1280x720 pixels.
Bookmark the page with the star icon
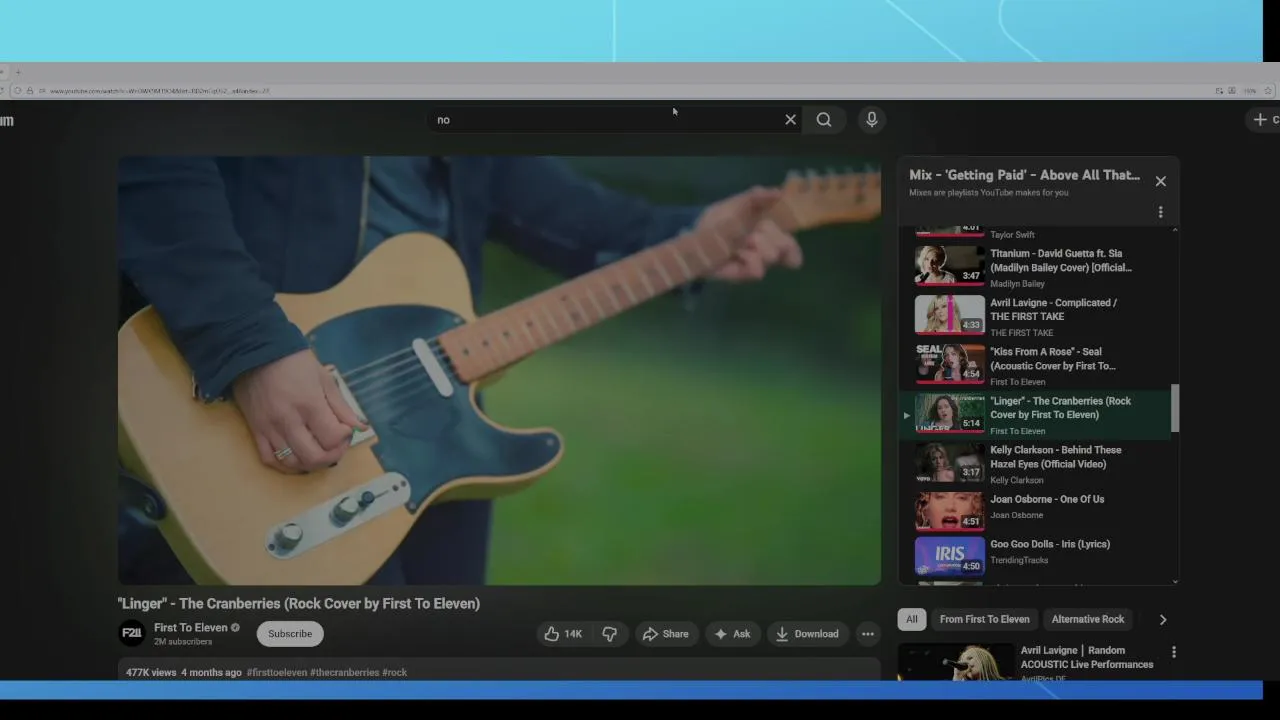click(1268, 91)
